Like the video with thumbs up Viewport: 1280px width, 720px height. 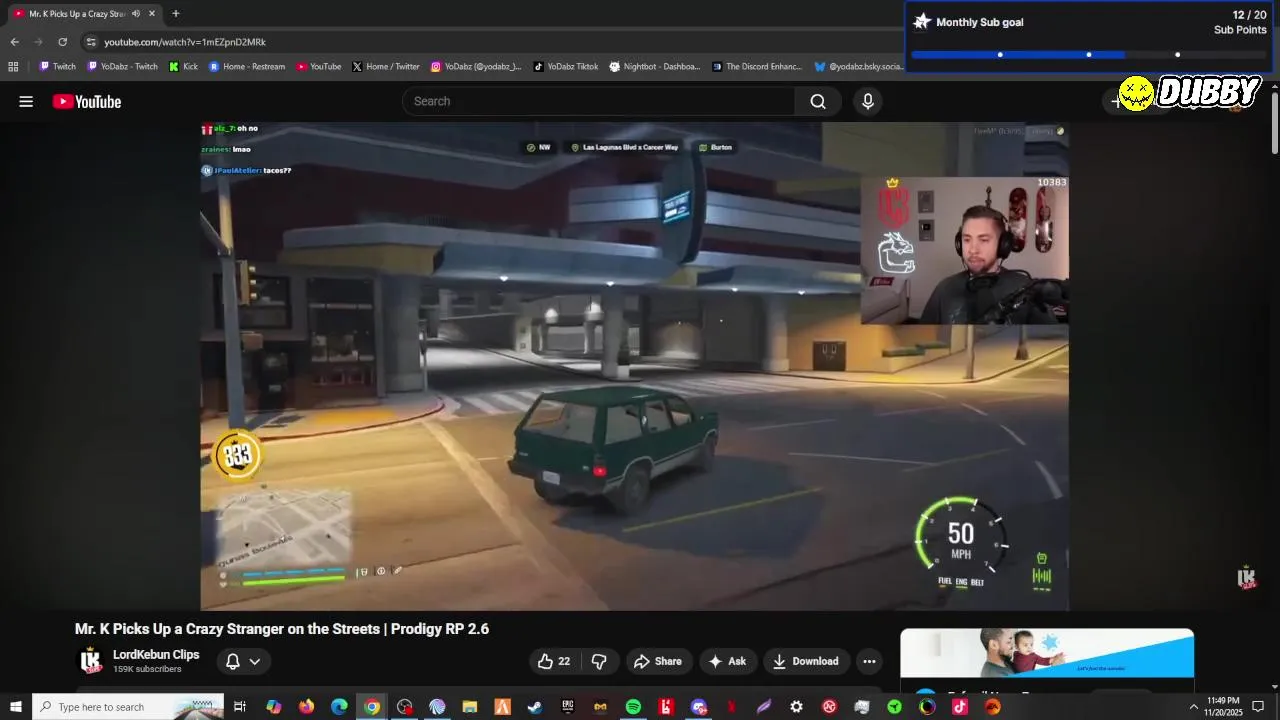(x=553, y=661)
